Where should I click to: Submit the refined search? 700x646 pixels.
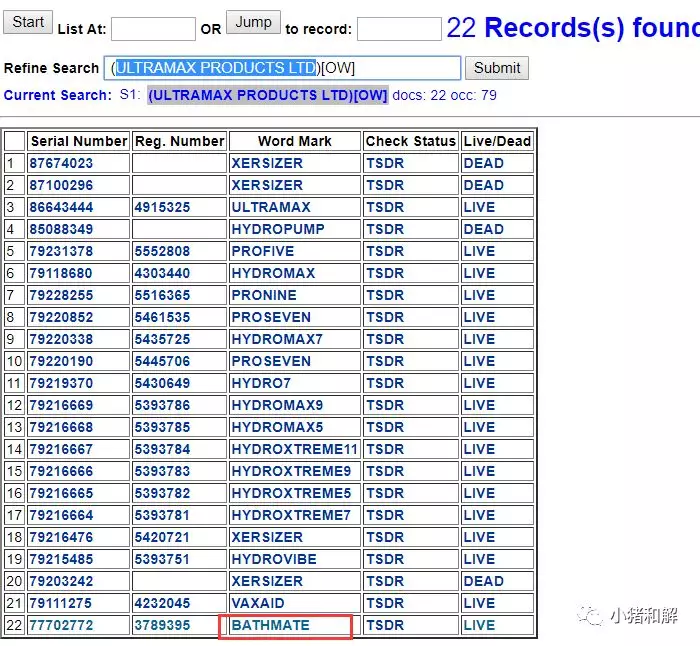(497, 68)
